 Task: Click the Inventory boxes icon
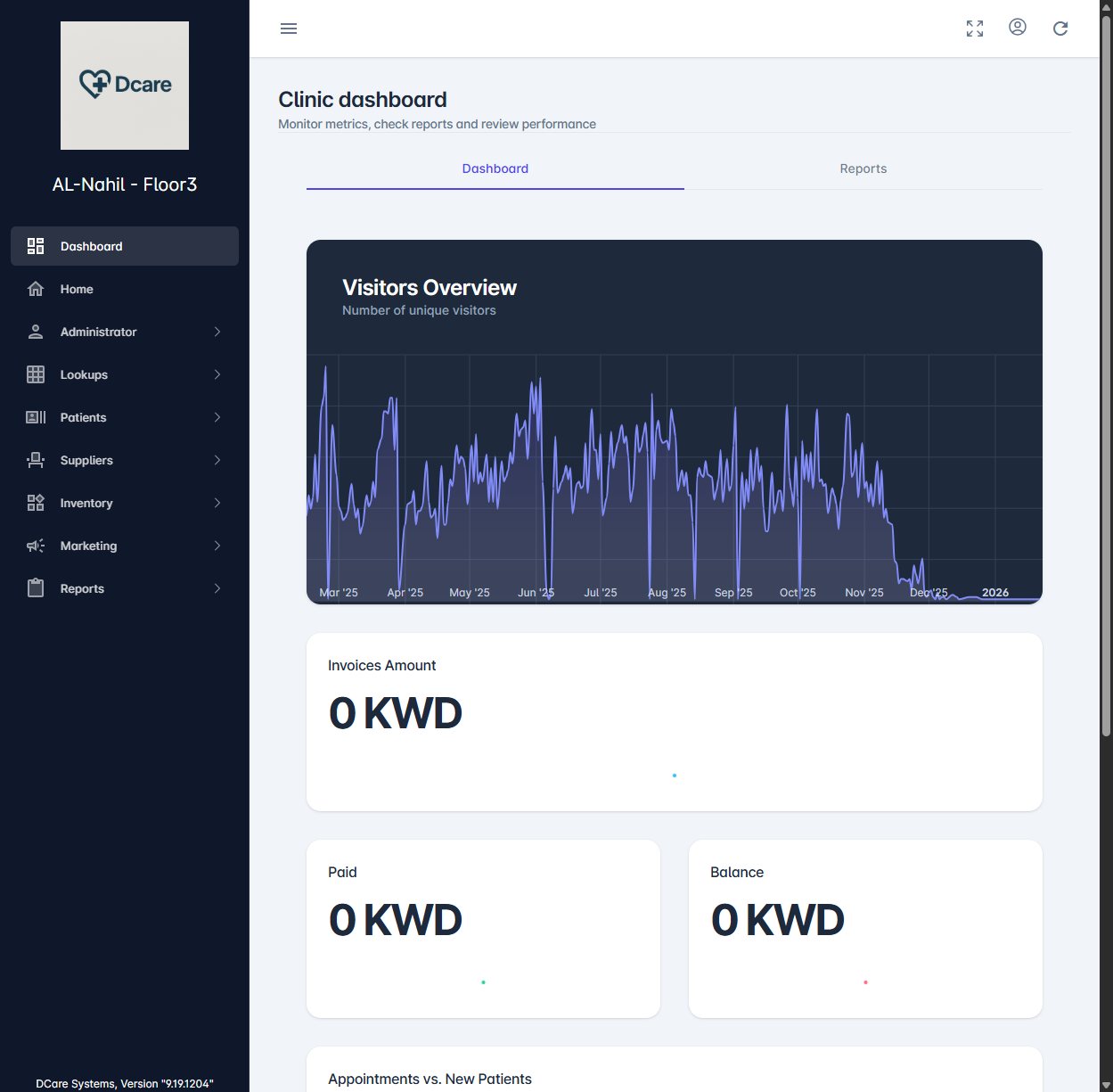point(36,503)
